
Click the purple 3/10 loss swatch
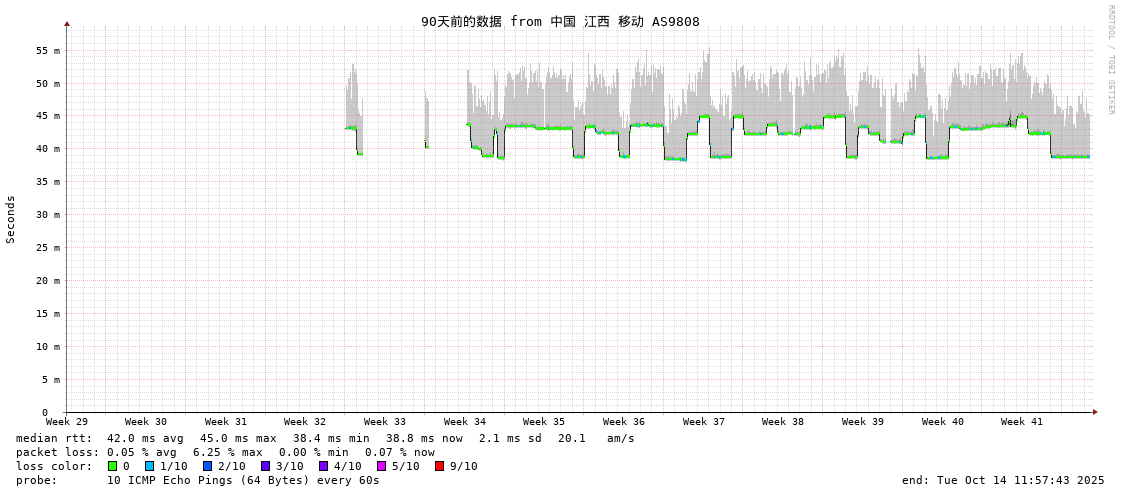pyautogui.click(x=265, y=466)
